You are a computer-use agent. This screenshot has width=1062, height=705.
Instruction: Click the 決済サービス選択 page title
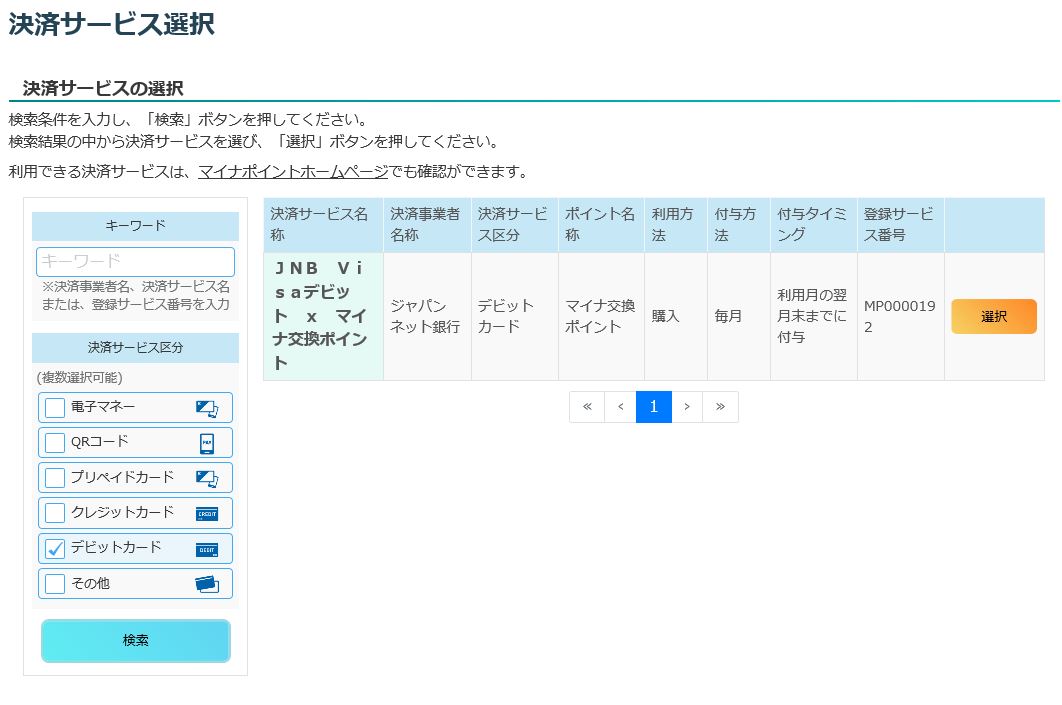[112, 24]
